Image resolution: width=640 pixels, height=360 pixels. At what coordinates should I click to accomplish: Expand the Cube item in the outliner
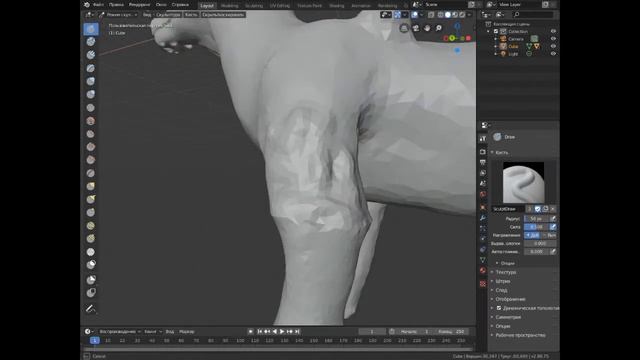click(x=496, y=46)
